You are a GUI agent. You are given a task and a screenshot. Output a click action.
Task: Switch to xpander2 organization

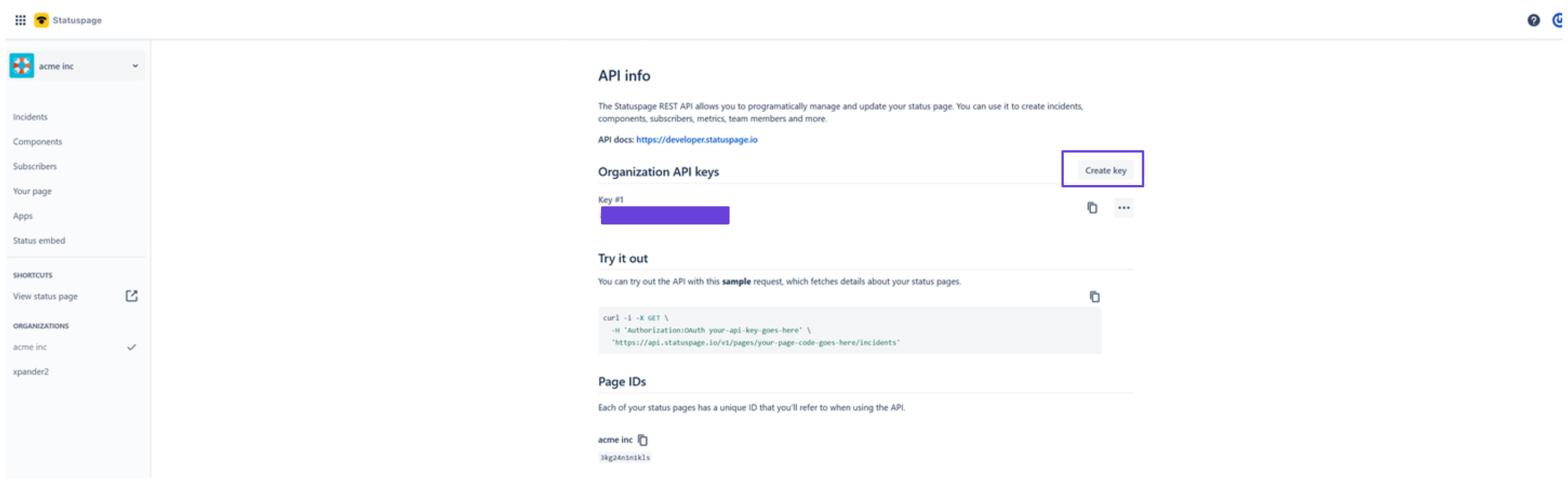31,371
